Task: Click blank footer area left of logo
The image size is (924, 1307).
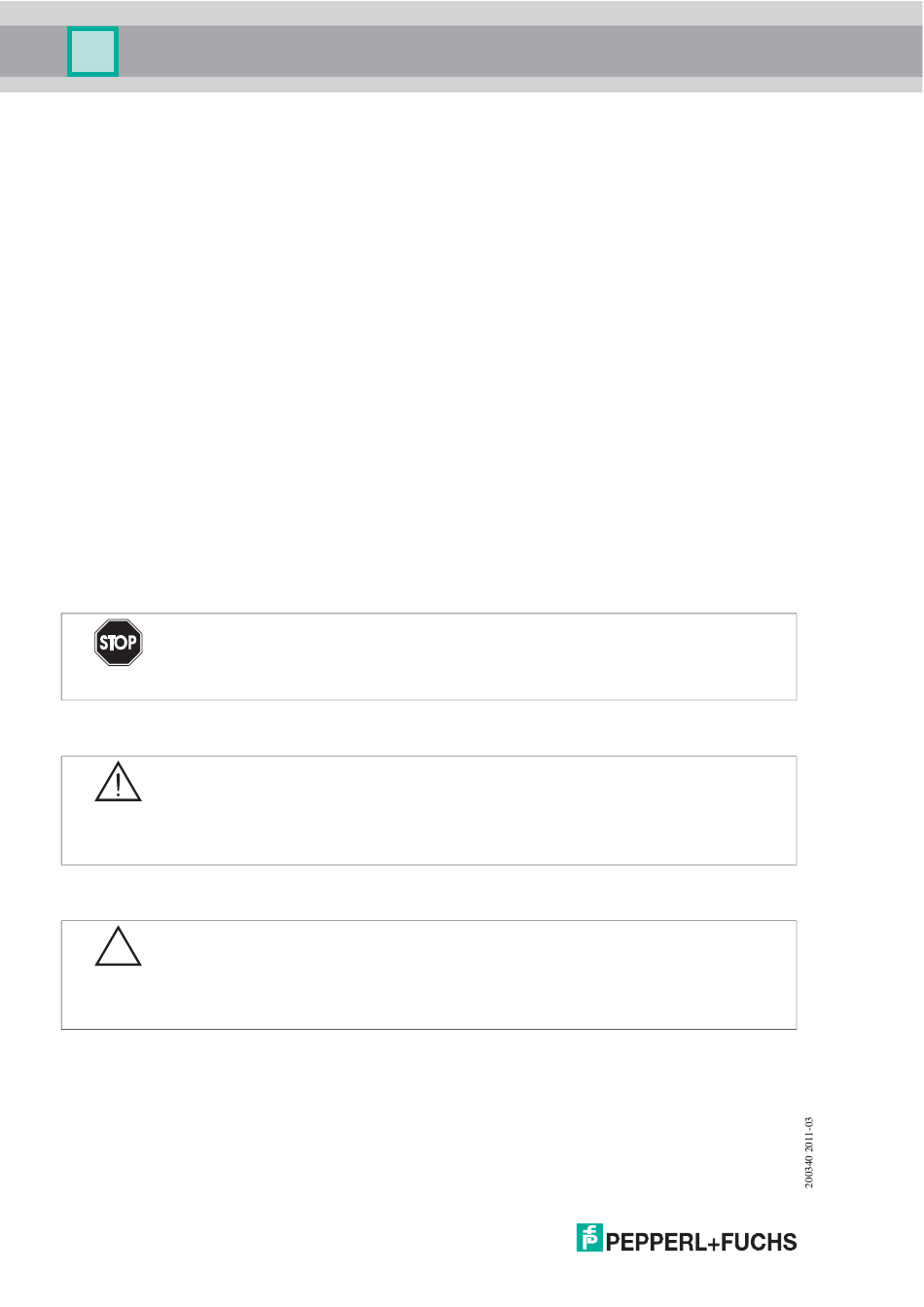Action: coord(292,1238)
